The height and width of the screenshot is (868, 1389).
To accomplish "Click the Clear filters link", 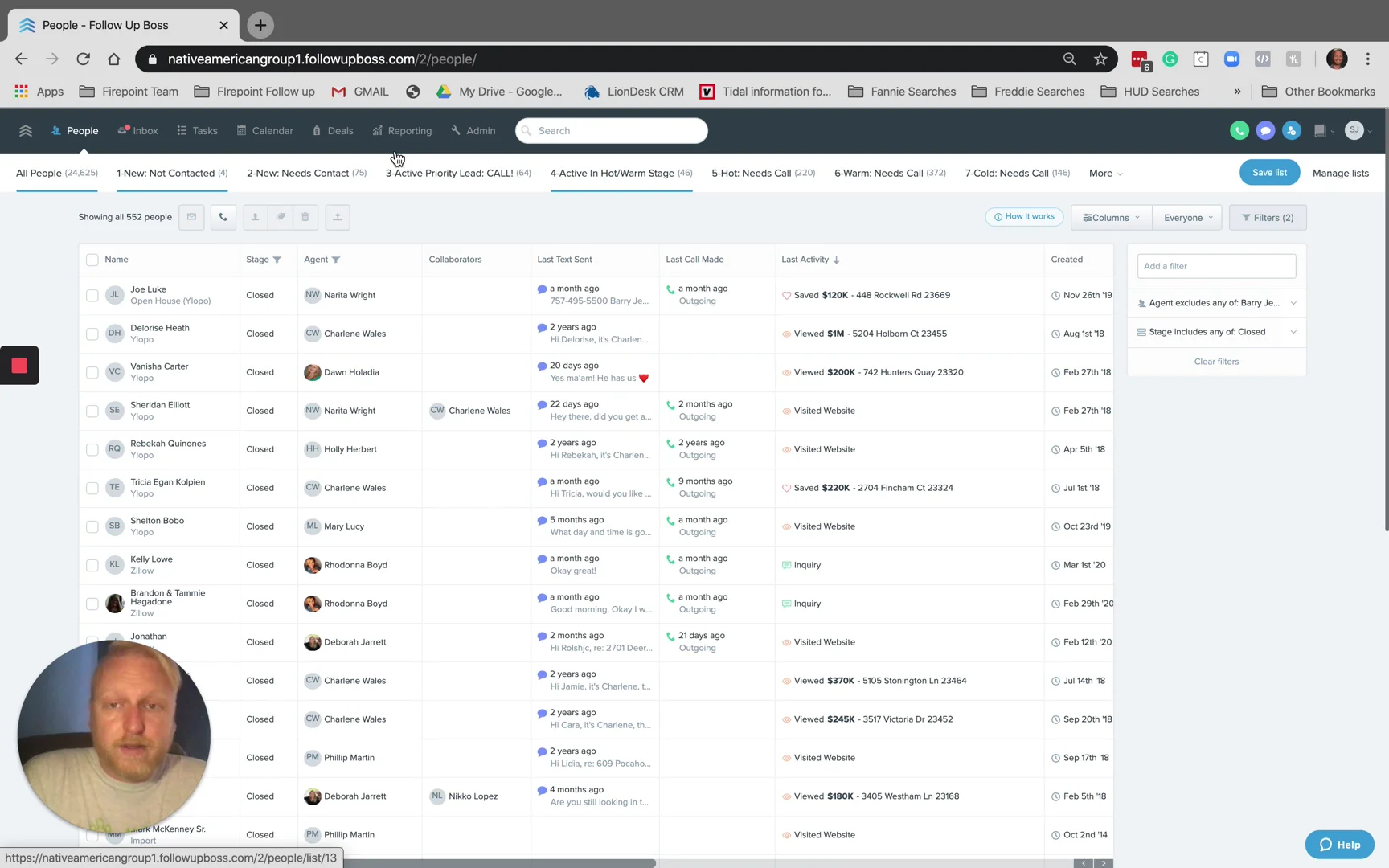I will 1216,361.
